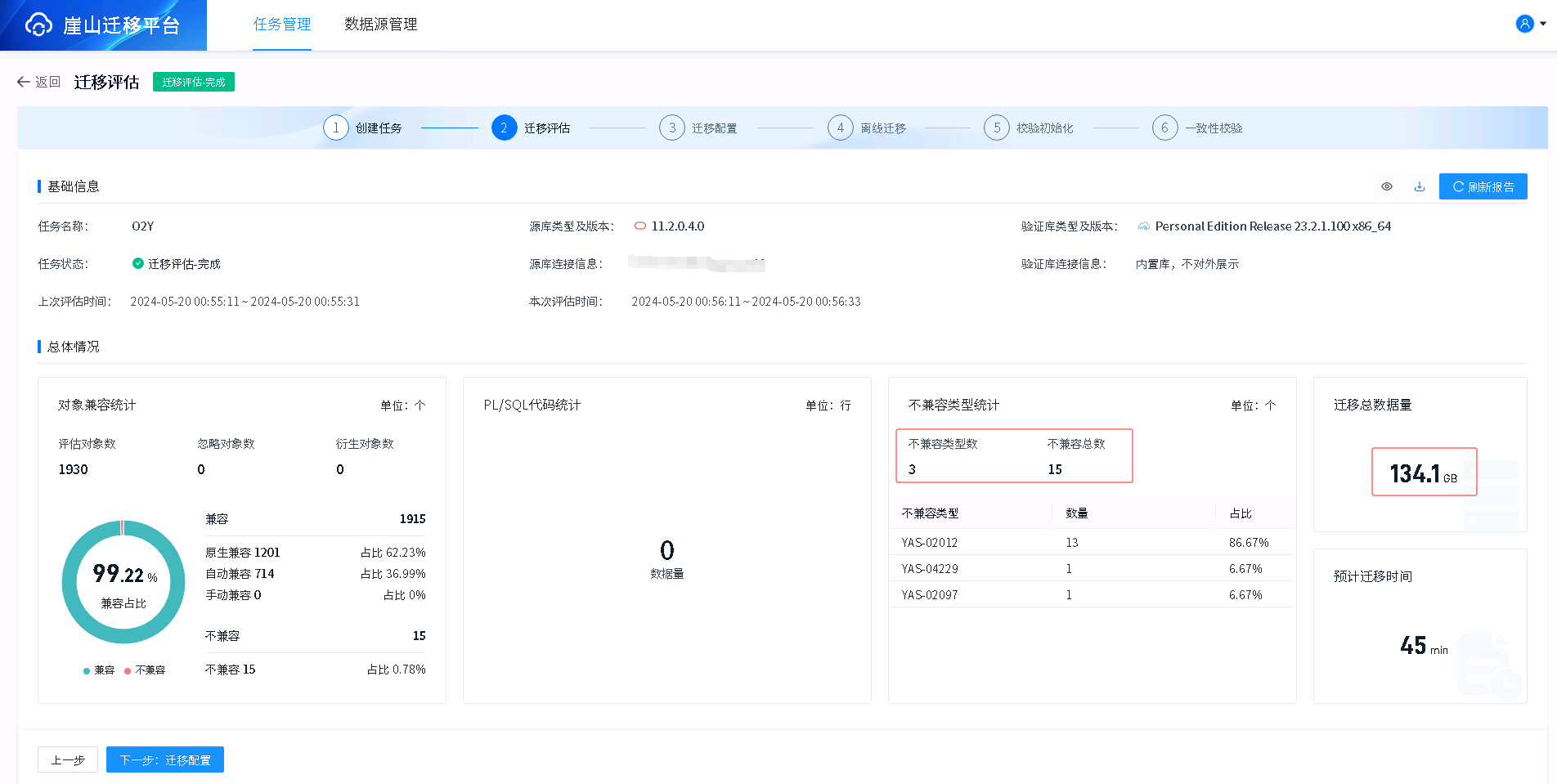Download the report via download icon
The height and width of the screenshot is (784, 1557).
(x=1420, y=186)
